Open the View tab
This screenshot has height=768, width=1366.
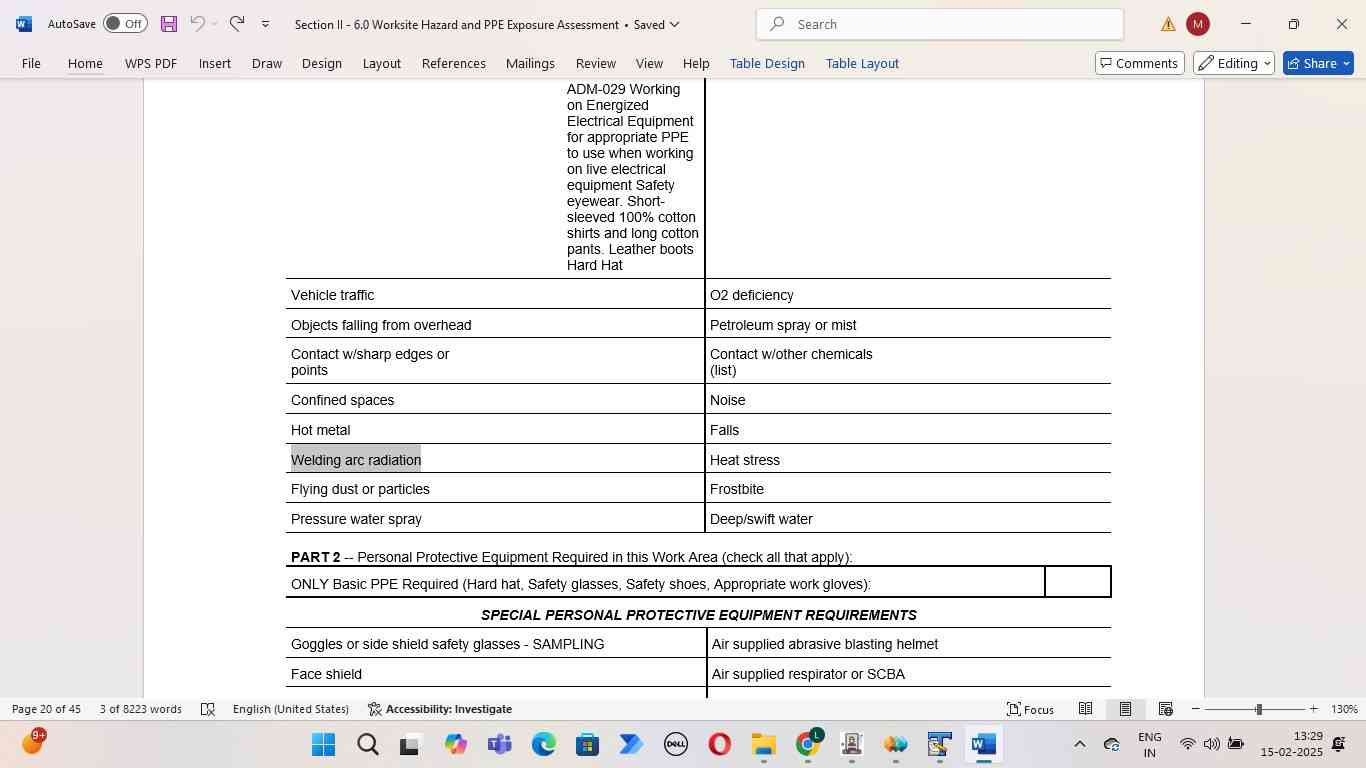coord(649,63)
